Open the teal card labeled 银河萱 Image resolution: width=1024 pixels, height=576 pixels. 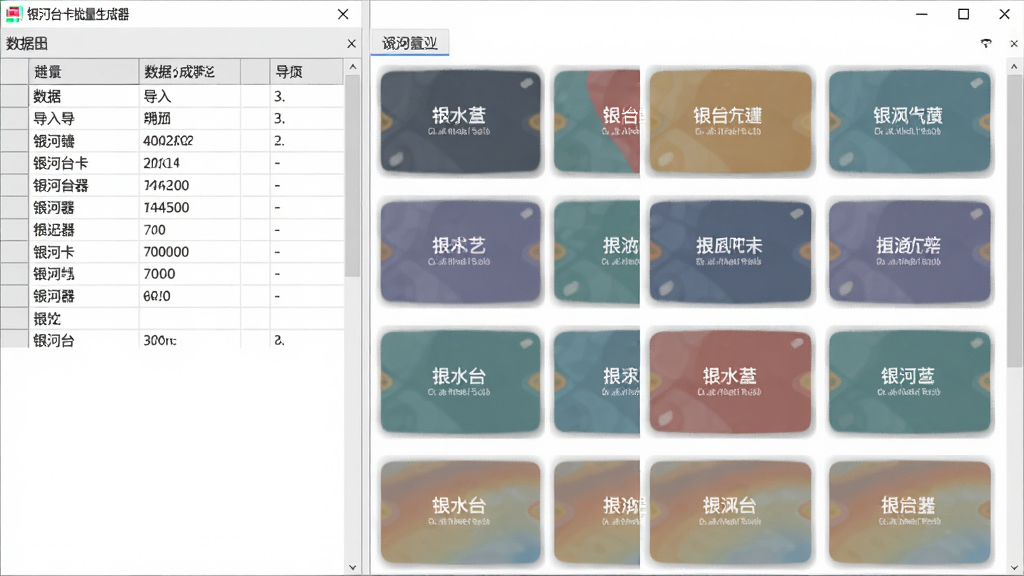pyautogui.click(x=910, y=381)
